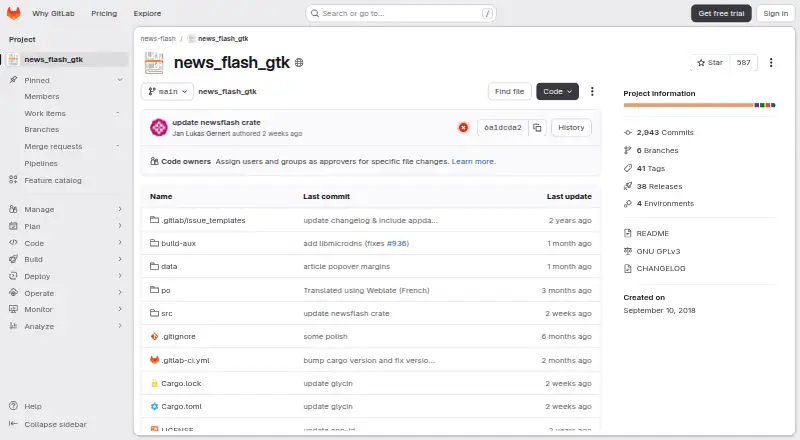
Task: Collapse sidebar using the arrow icon
Action: click(14, 424)
